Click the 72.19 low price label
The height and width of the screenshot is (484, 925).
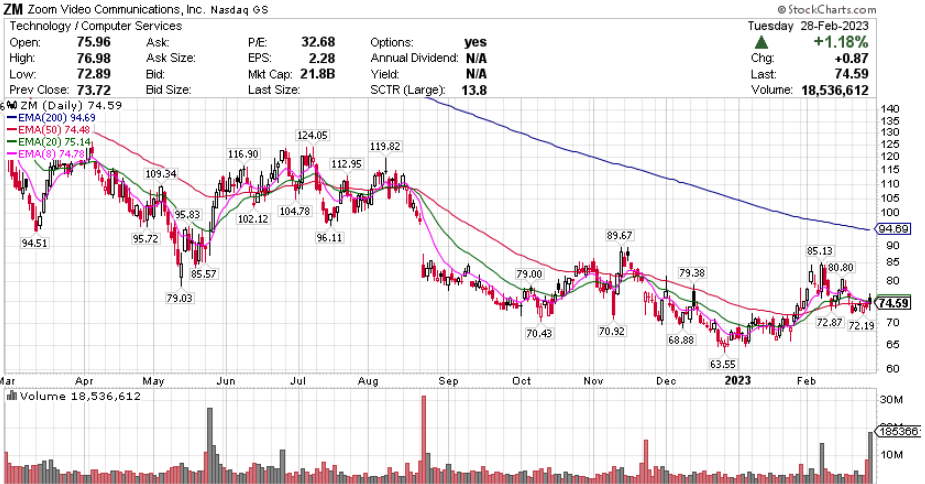(861, 325)
